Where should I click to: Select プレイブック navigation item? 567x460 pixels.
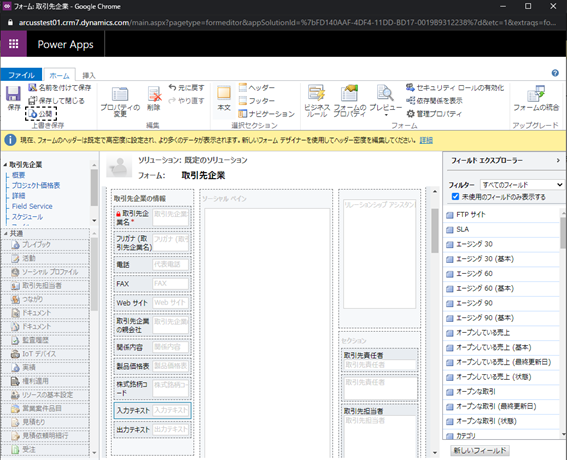pyautogui.click(x=45, y=245)
